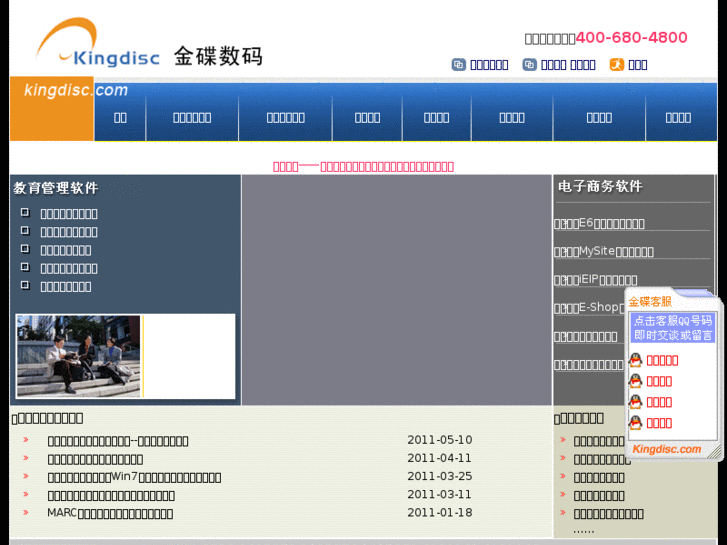Open the news item dated 2011-05-10

(x=118, y=441)
